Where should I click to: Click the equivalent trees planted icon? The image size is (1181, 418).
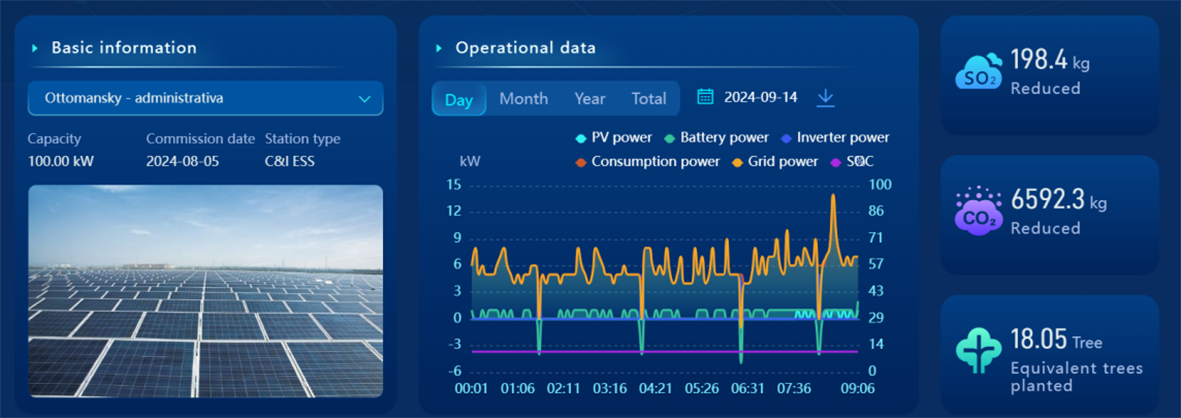978,351
